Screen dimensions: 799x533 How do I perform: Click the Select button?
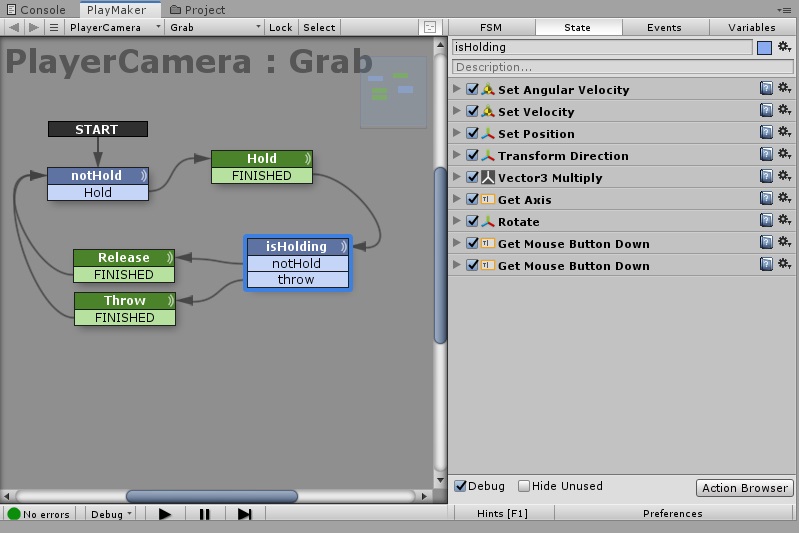[x=319, y=28]
